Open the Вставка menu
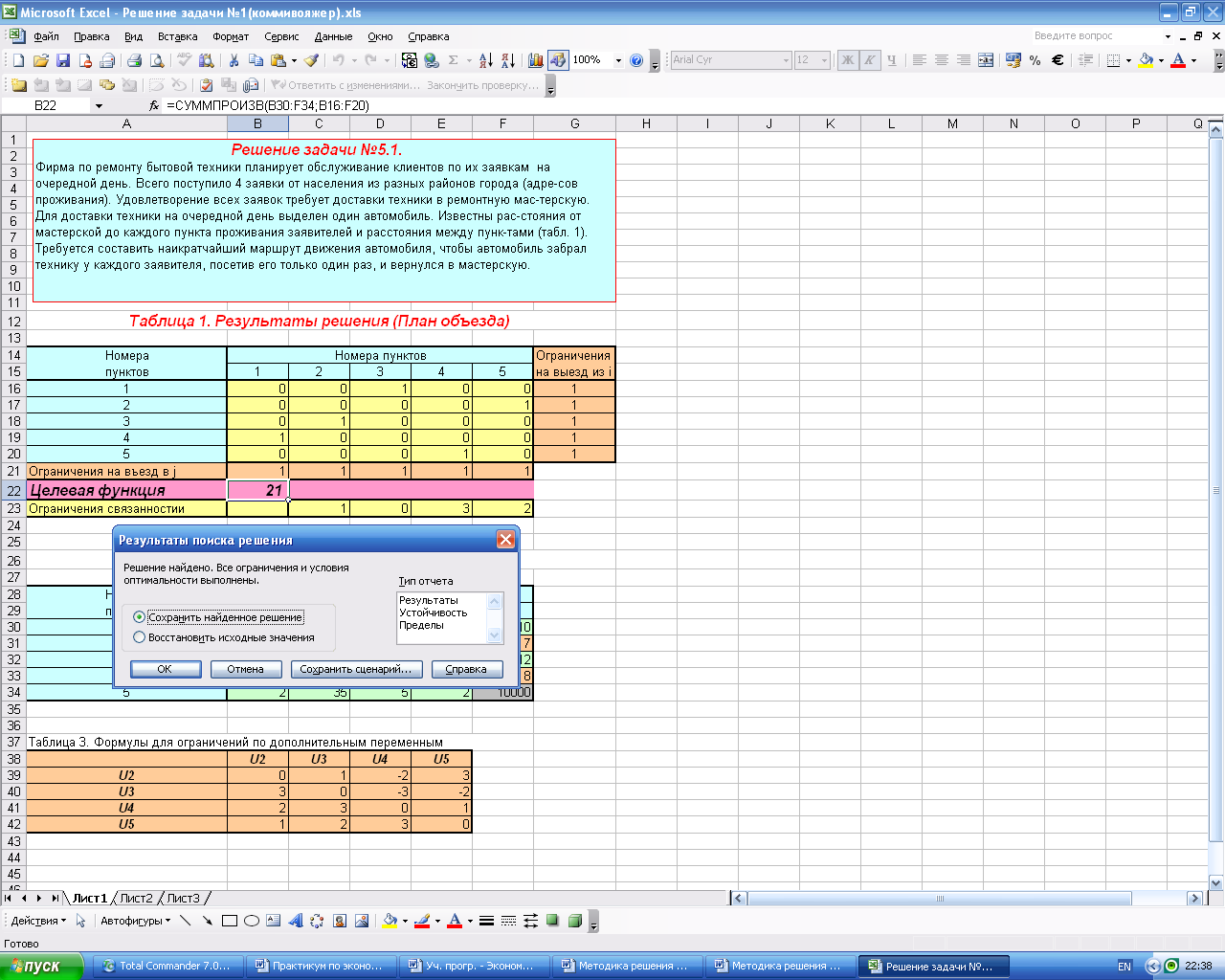This screenshot has width=1225, height=980. pyautogui.click(x=177, y=36)
